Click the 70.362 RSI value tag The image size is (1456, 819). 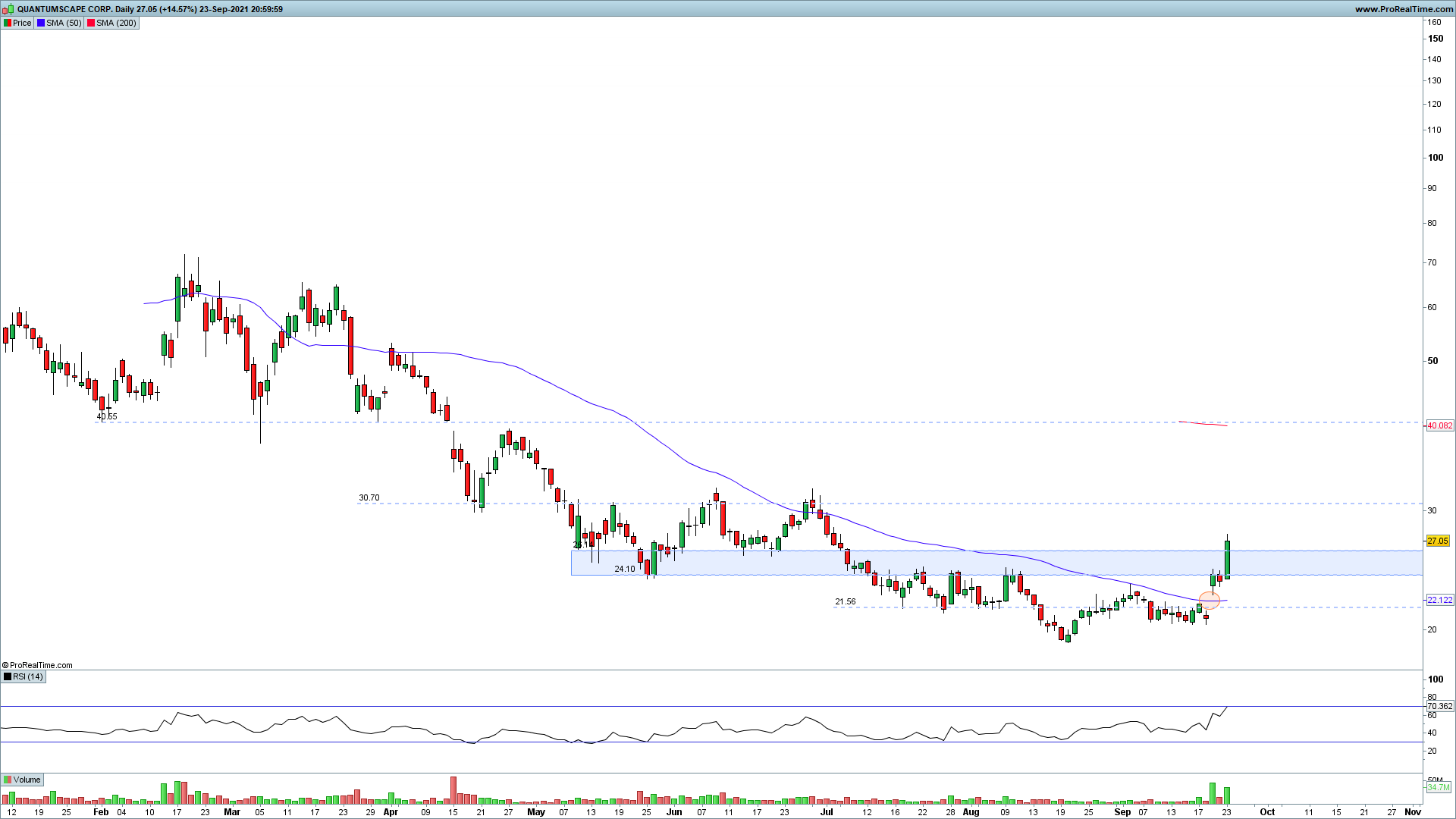[x=1439, y=706]
